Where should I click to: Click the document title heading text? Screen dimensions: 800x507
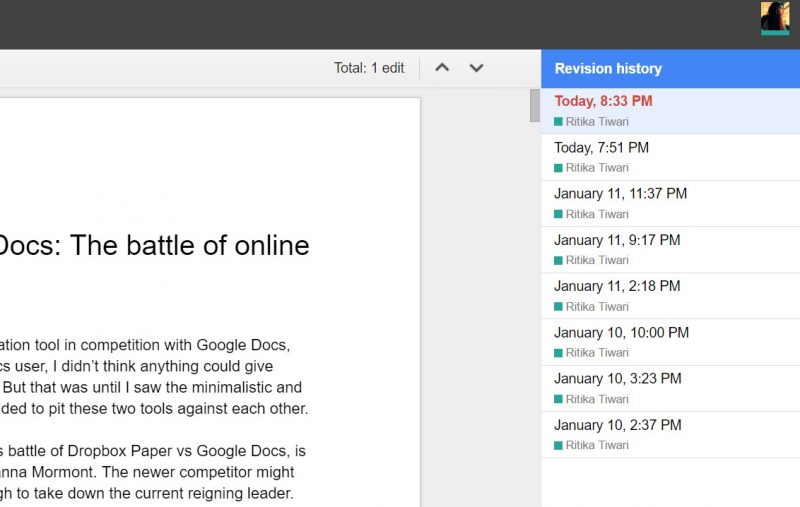(154, 245)
